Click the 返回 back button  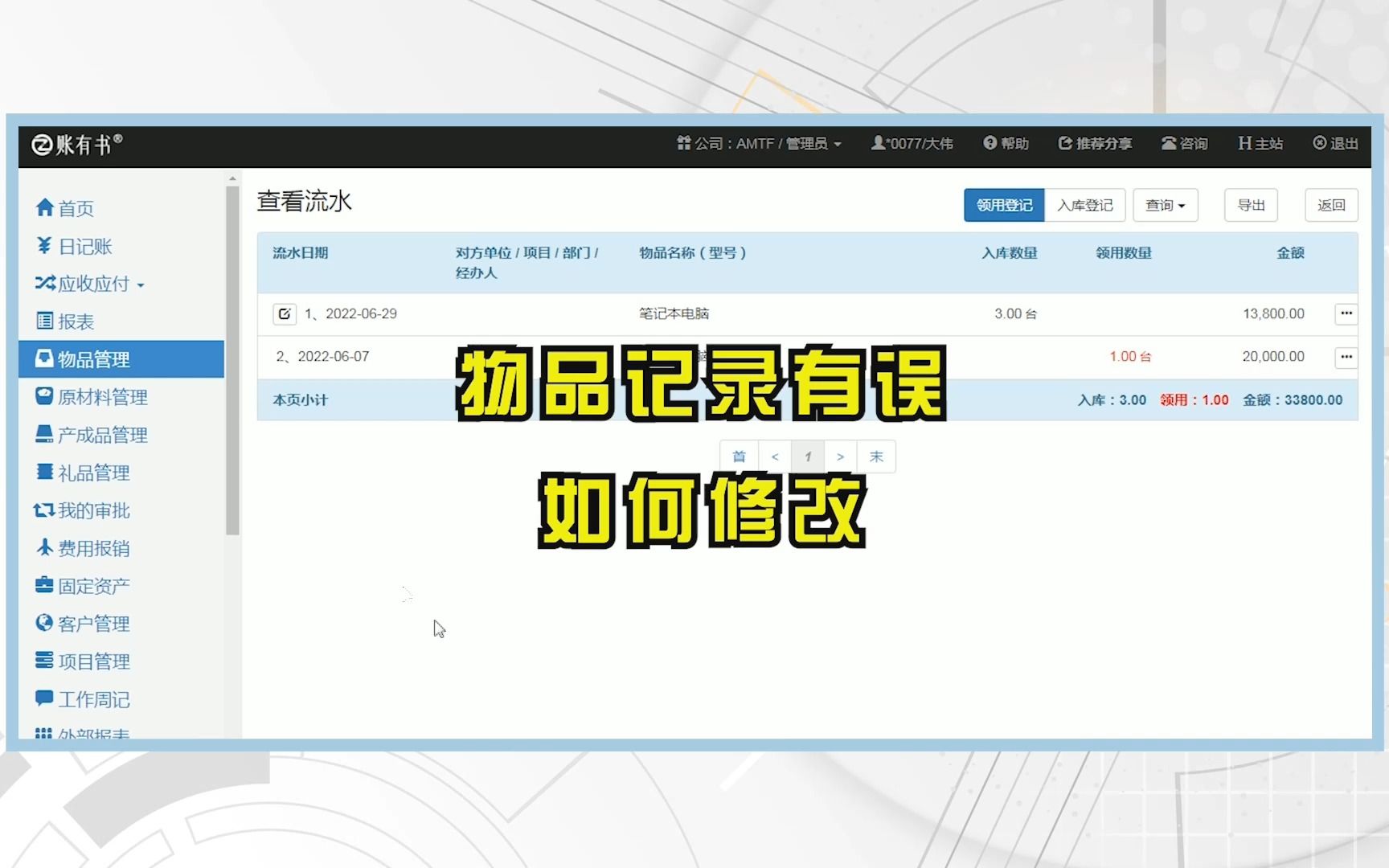[1331, 205]
